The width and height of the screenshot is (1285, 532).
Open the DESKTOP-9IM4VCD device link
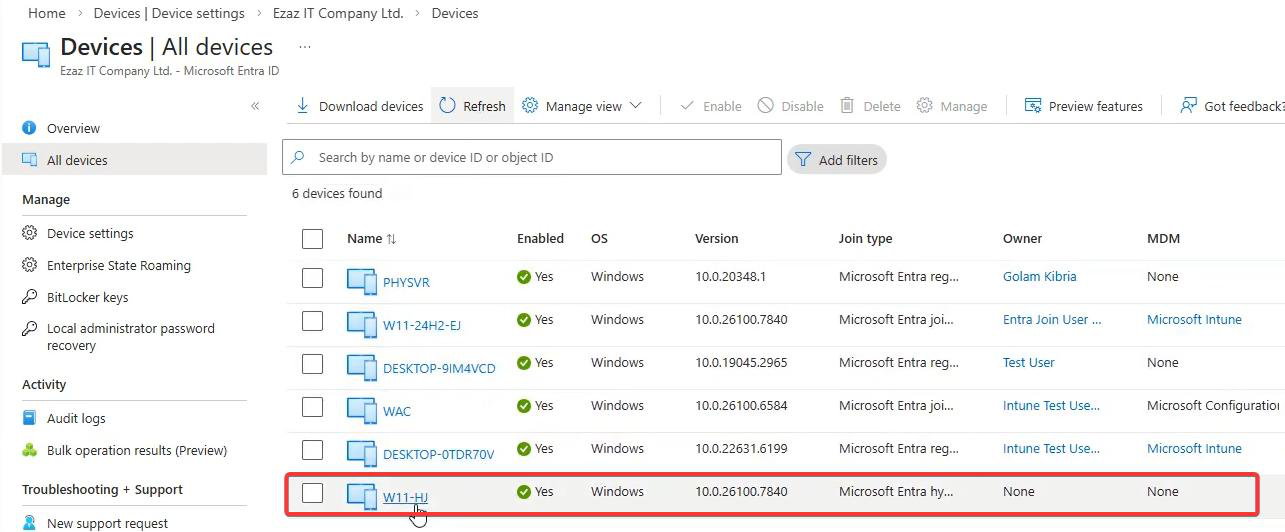439,368
